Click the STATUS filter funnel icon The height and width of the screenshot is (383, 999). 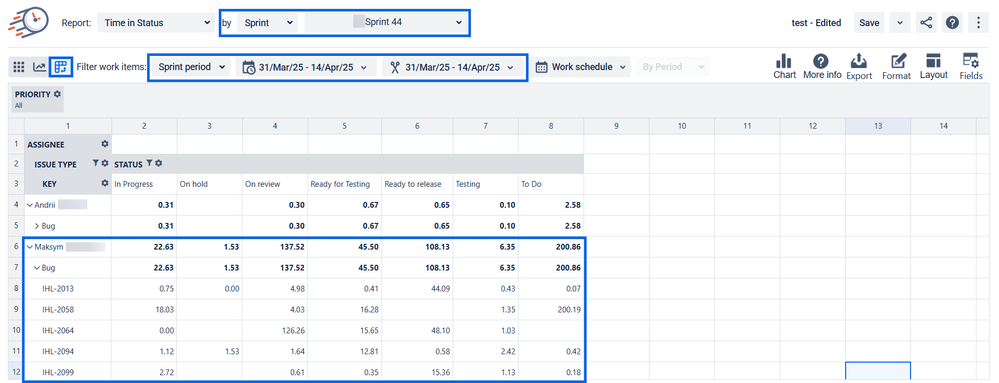pos(149,164)
